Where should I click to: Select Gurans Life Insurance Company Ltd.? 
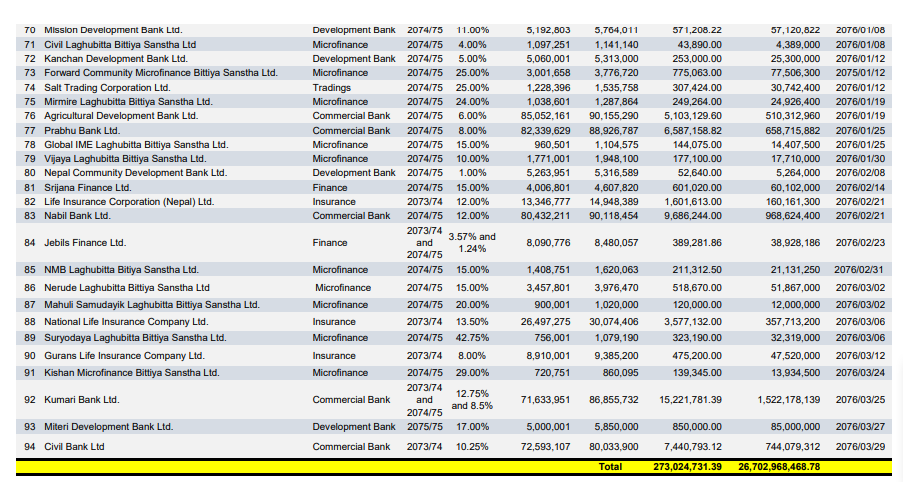(124, 356)
